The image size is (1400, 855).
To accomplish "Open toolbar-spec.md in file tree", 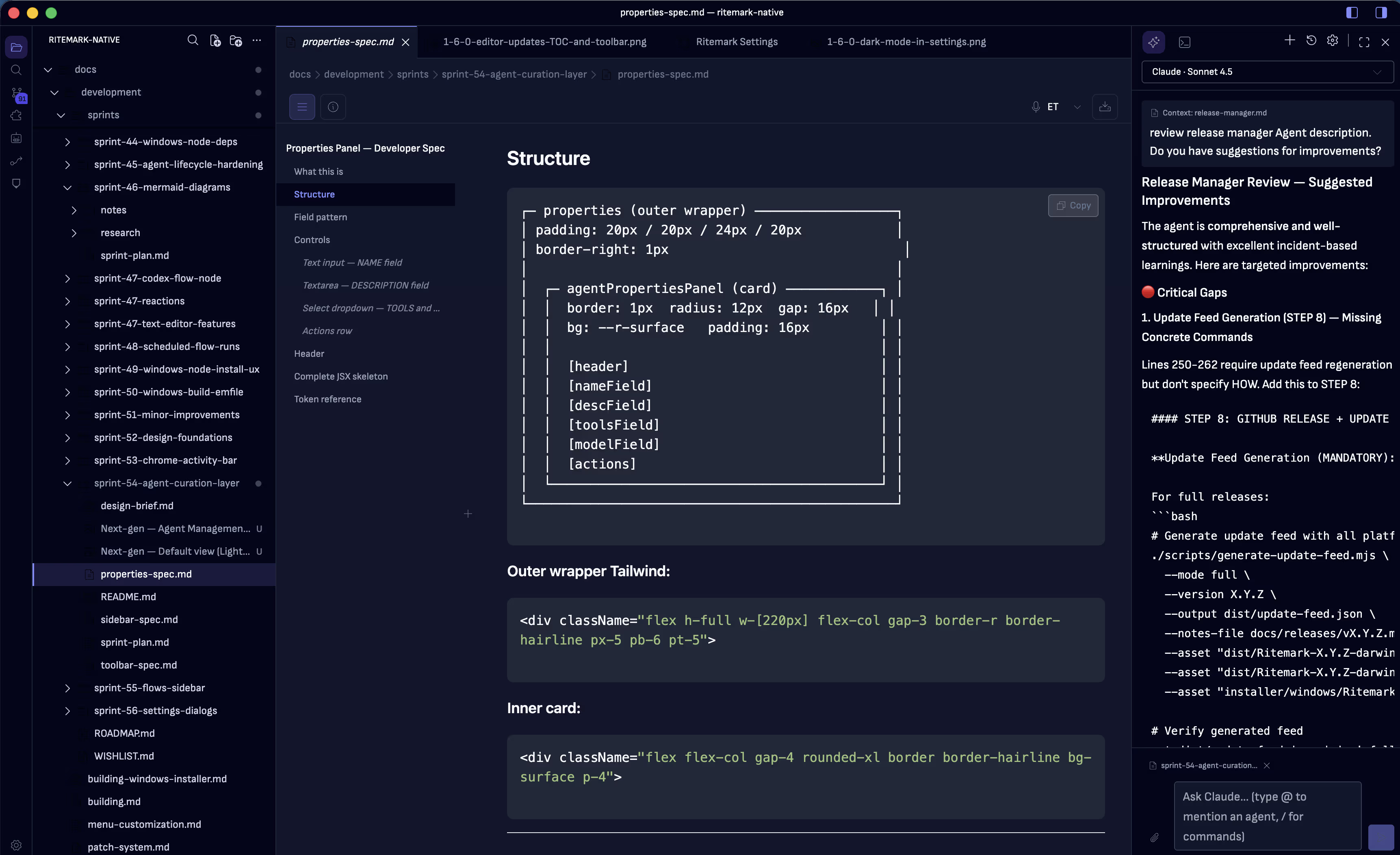I will (x=139, y=665).
